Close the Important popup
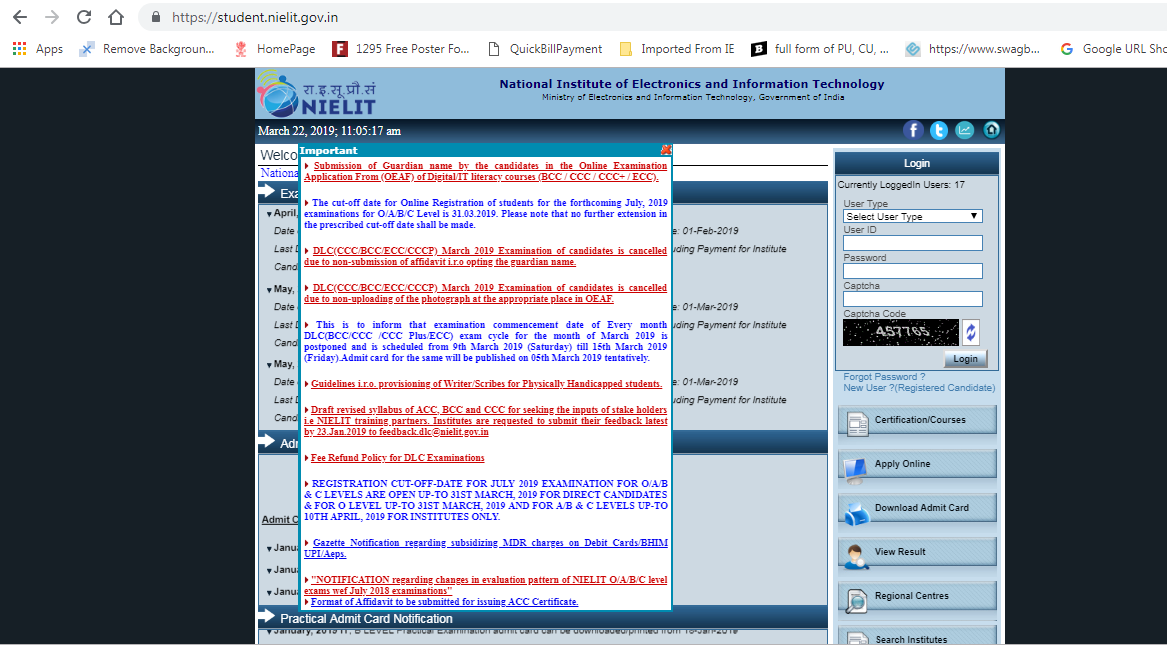The width and height of the screenshot is (1167, 648). (666, 150)
